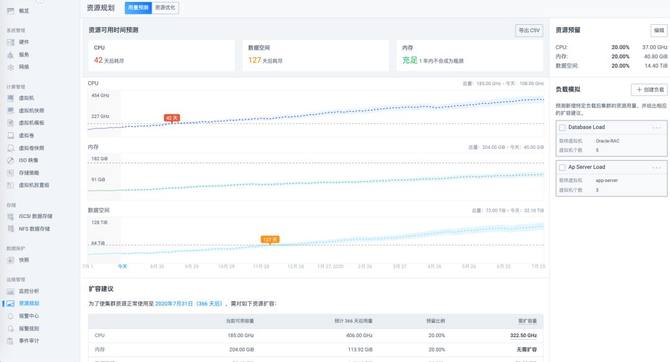Open the 虚拟机 sidebar icon
The image size is (670, 362).
(x=11, y=98)
